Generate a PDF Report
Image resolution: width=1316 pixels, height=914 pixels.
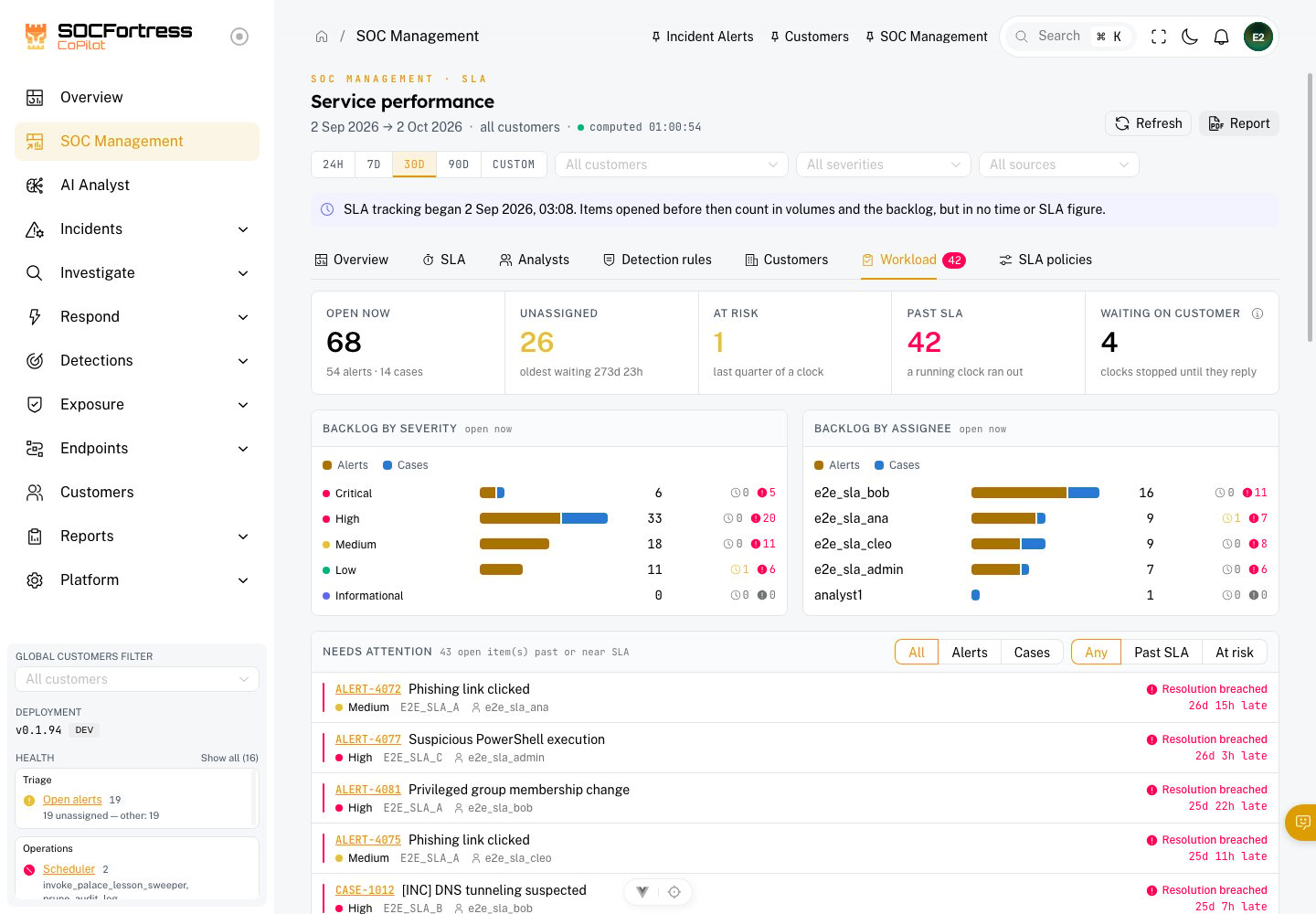tap(1239, 123)
